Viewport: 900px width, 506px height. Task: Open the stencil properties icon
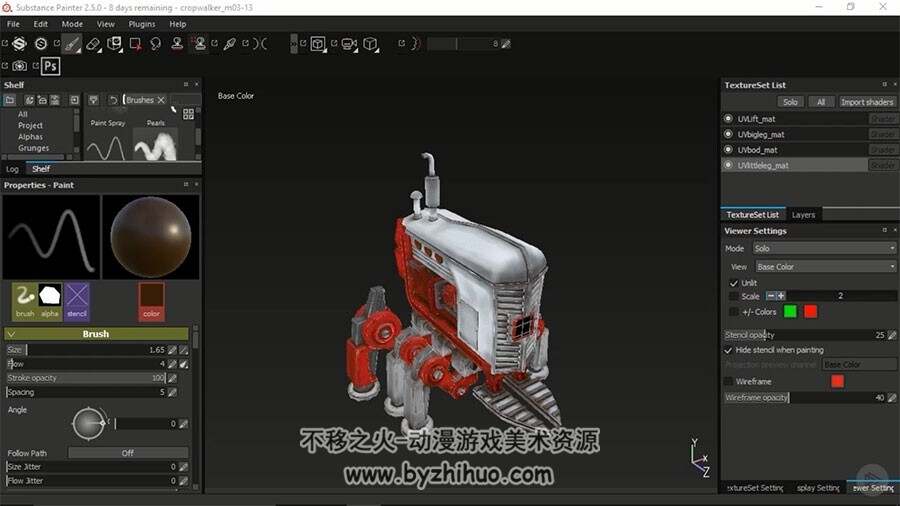pyautogui.click(x=76, y=301)
